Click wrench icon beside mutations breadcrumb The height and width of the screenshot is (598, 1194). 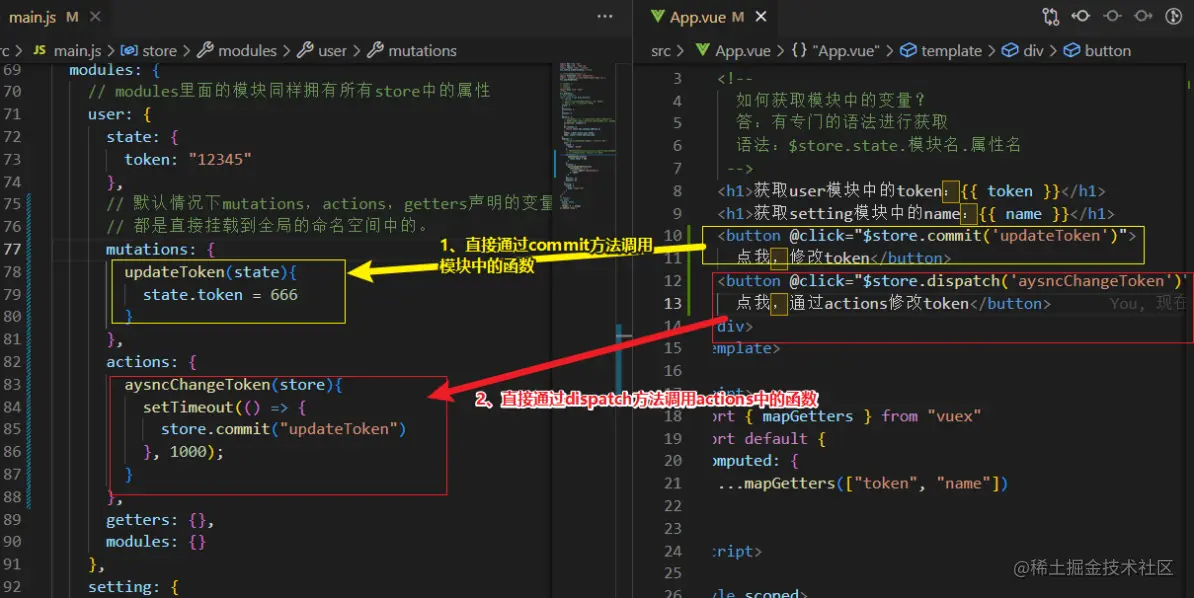[375, 51]
